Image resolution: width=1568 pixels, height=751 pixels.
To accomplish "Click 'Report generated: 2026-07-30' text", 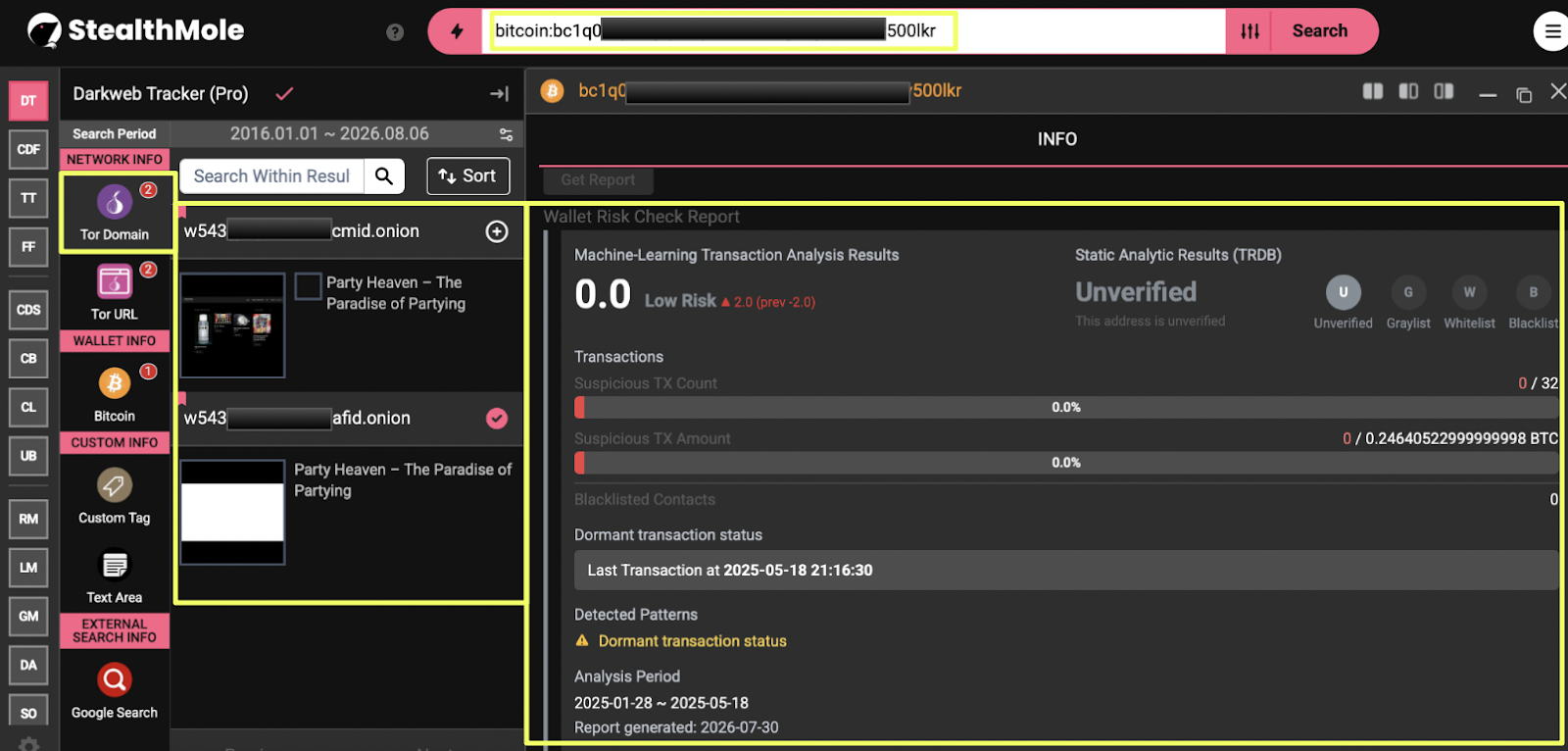I will [676, 727].
